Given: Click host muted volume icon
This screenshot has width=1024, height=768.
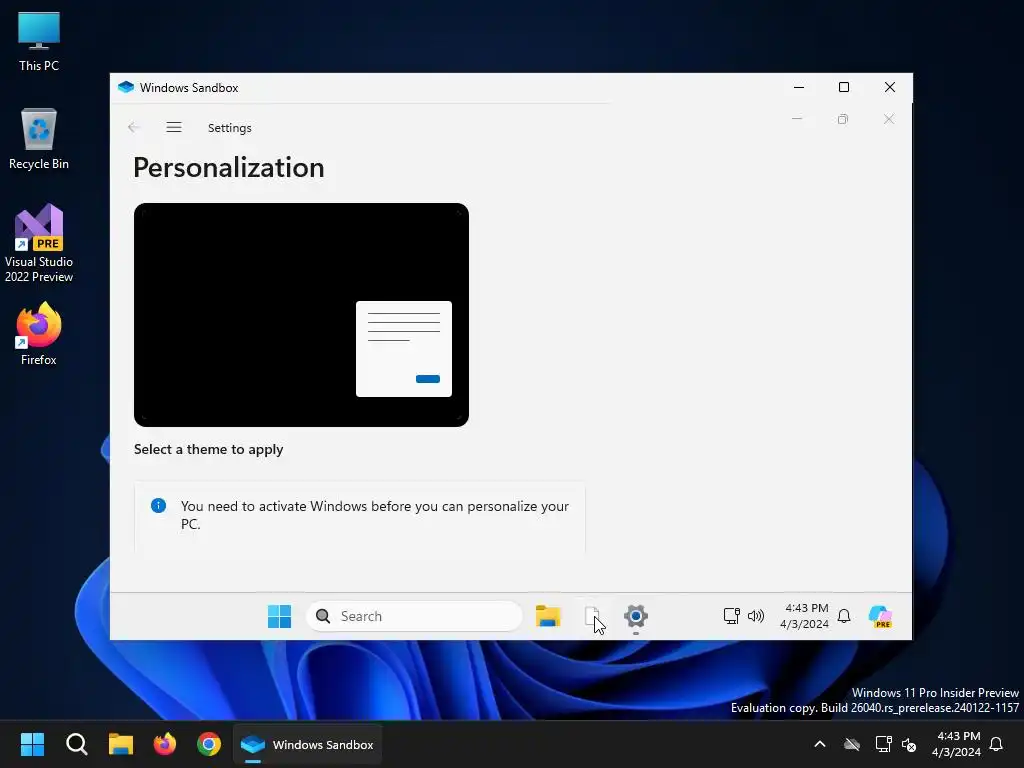Looking at the screenshot, I should [x=909, y=744].
